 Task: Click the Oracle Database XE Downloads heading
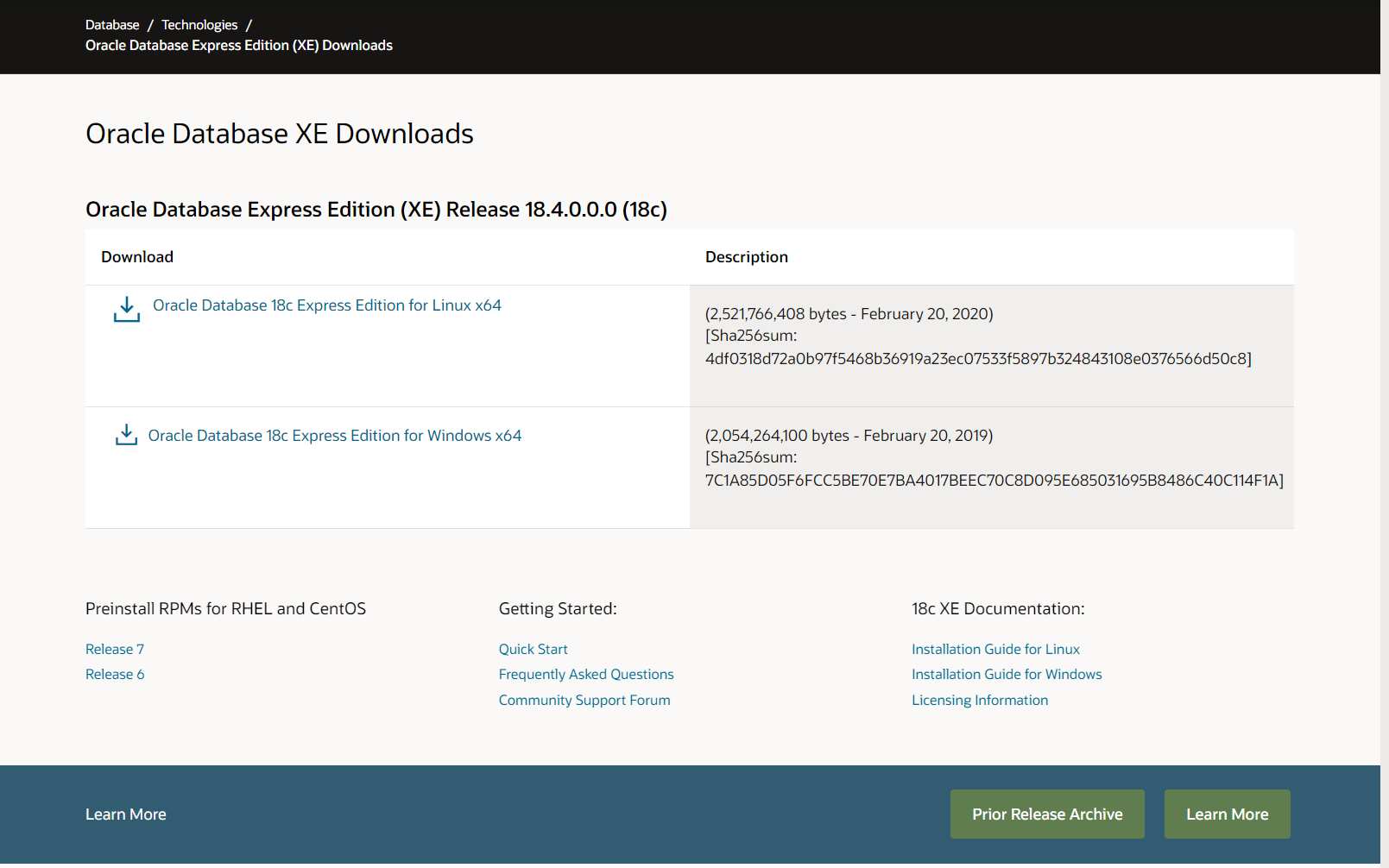280,134
